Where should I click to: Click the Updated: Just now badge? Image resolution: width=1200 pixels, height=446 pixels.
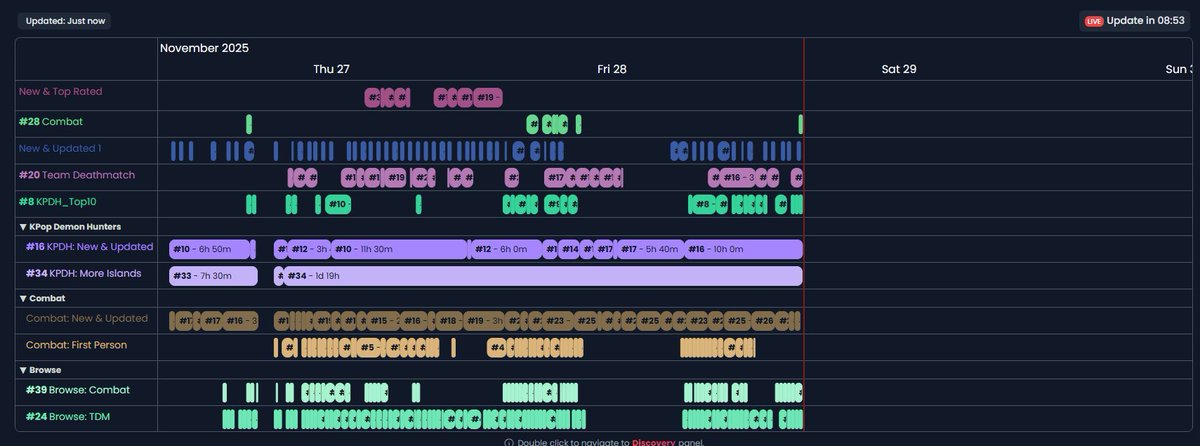(x=63, y=20)
